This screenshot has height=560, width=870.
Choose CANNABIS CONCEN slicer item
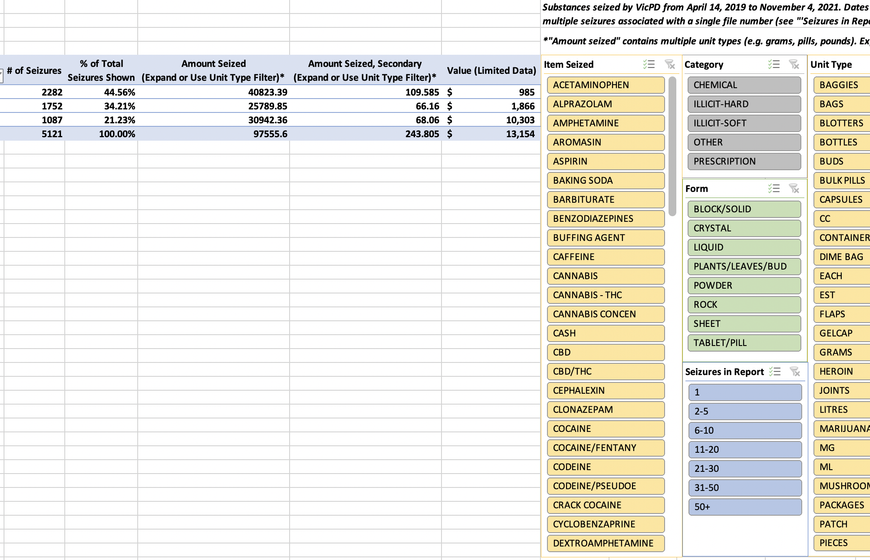(605, 314)
